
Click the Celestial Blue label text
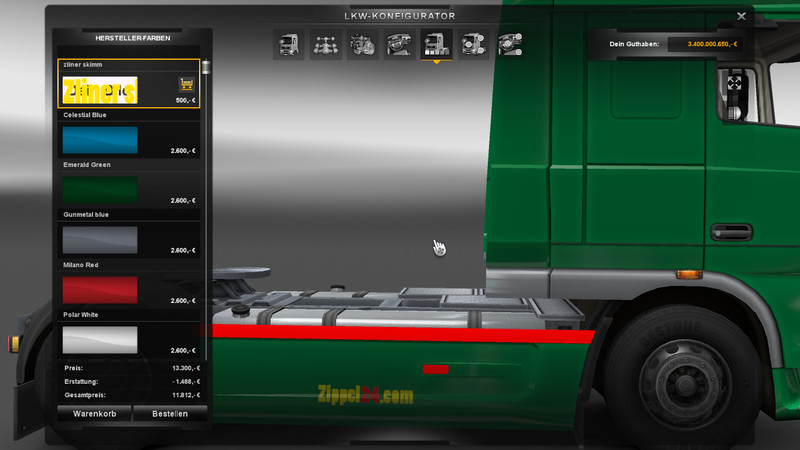click(x=85, y=115)
